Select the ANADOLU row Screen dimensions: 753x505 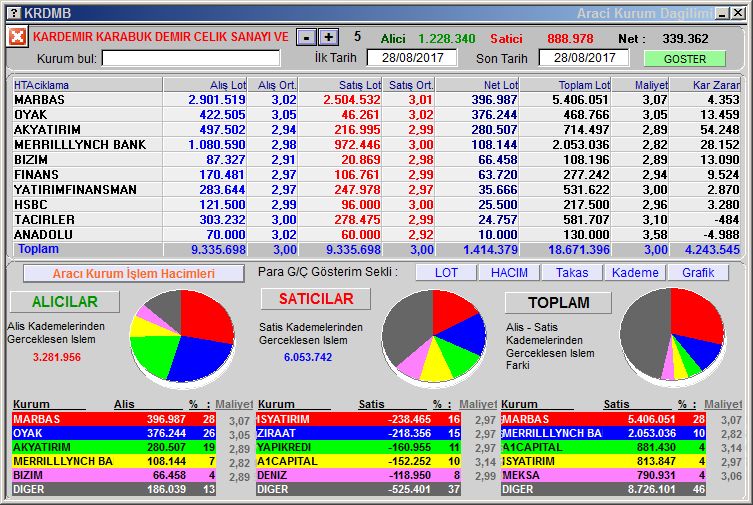[x=376, y=234]
